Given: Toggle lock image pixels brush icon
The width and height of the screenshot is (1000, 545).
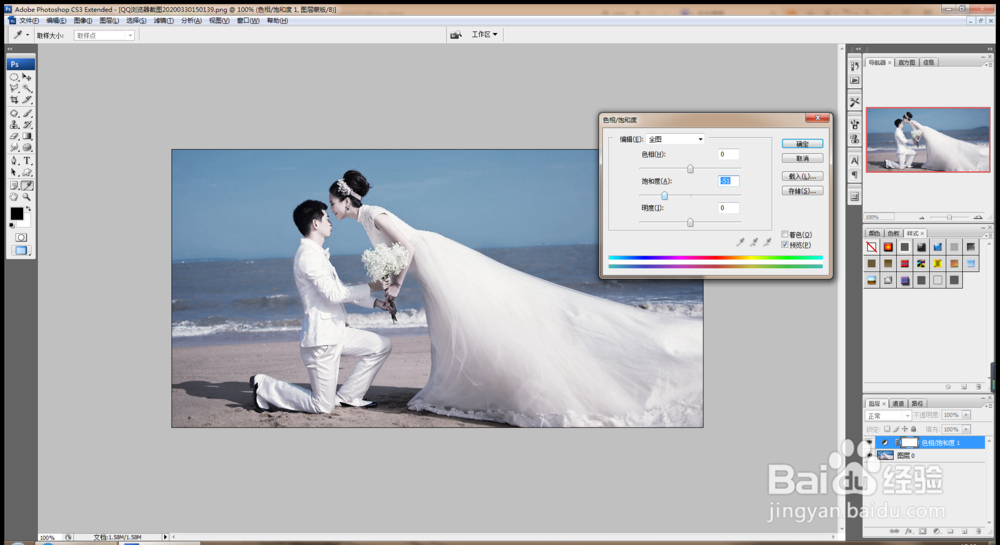Looking at the screenshot, I should (896, 429).
